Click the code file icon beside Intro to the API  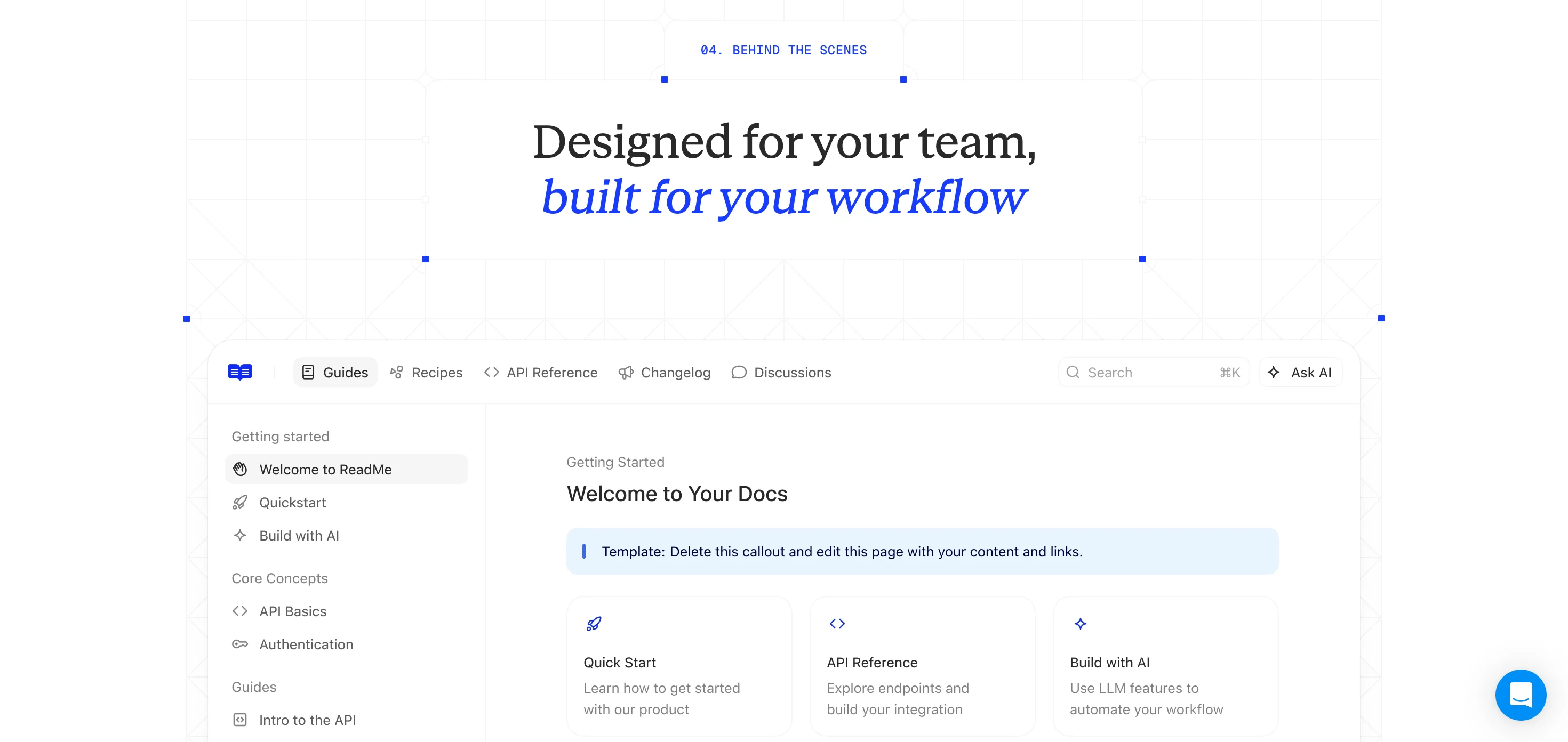pos(240,720)
